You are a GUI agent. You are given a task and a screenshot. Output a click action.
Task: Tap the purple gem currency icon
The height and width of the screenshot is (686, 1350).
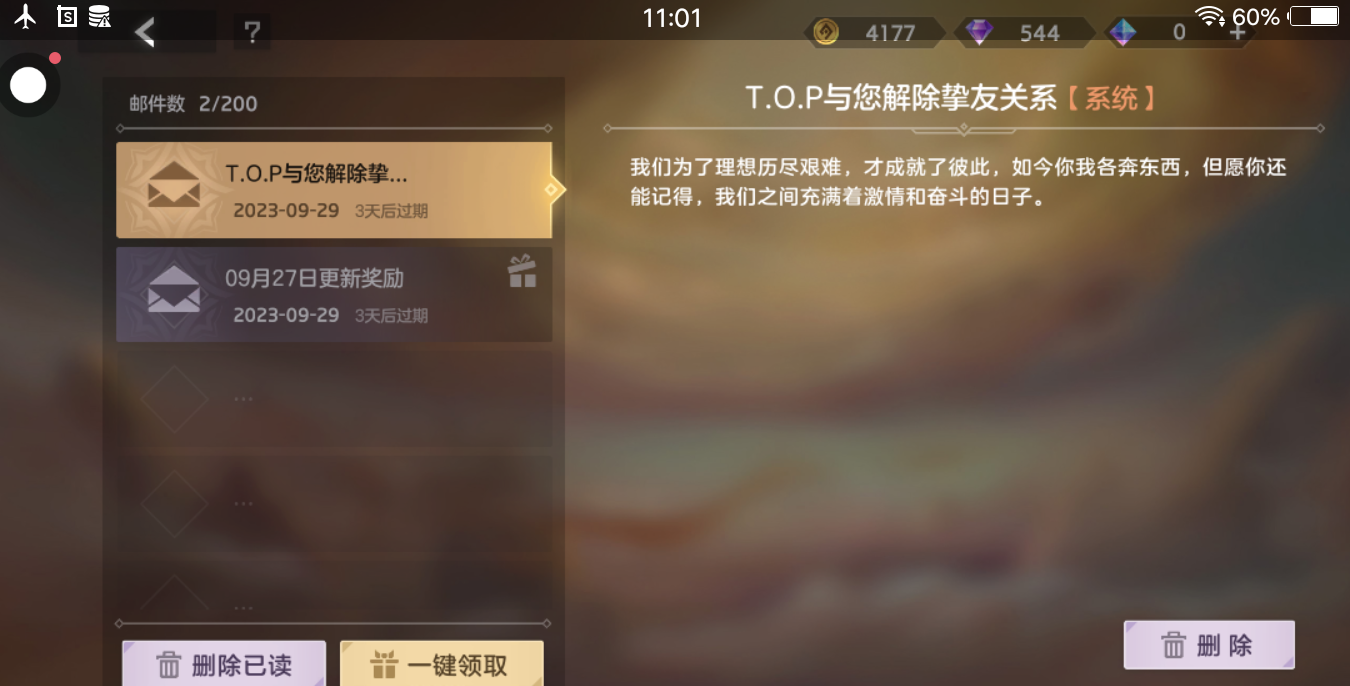click(x=980, y=33)
